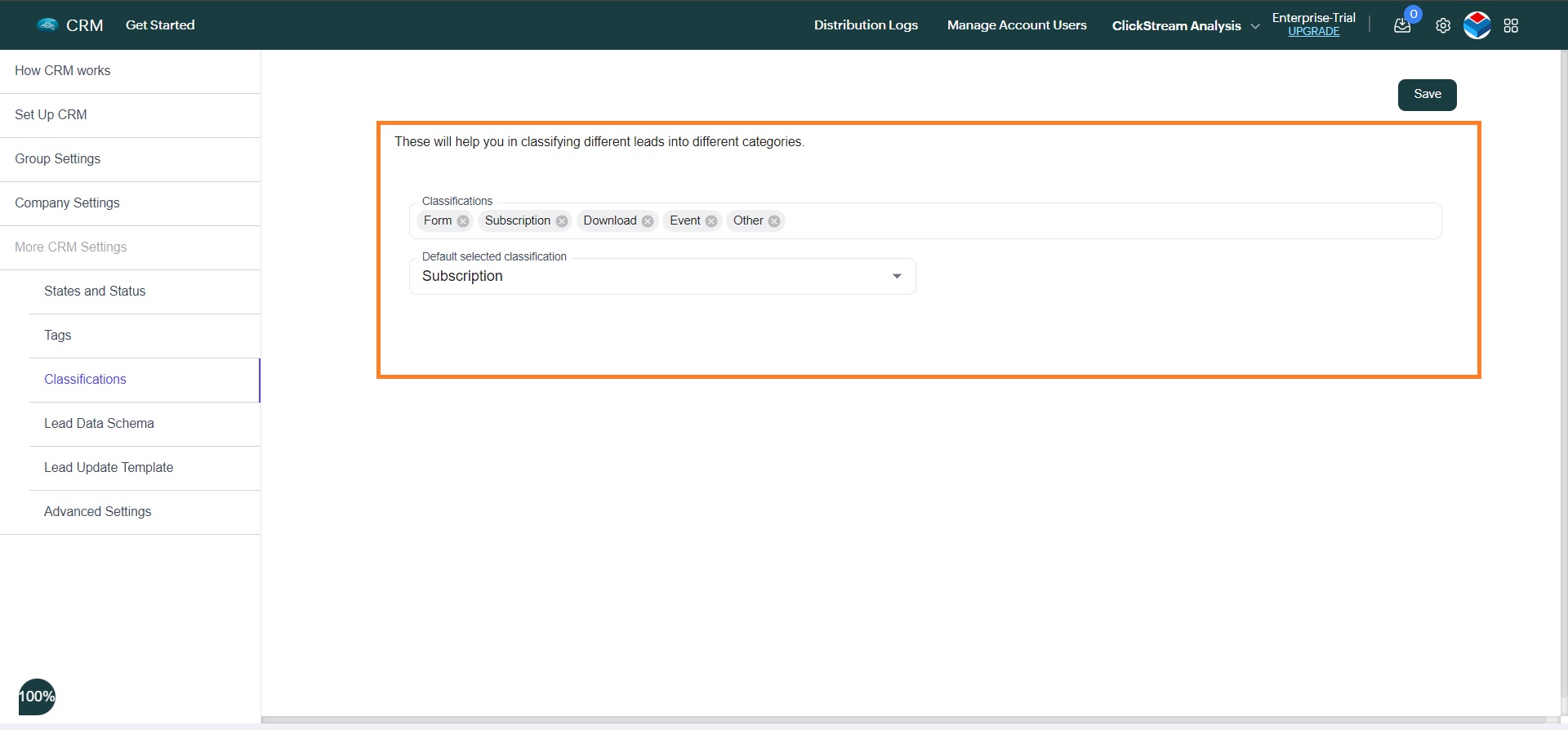Open Tags settings
This screenshot has height=730, width=1568.
click(x=145, y=336)
